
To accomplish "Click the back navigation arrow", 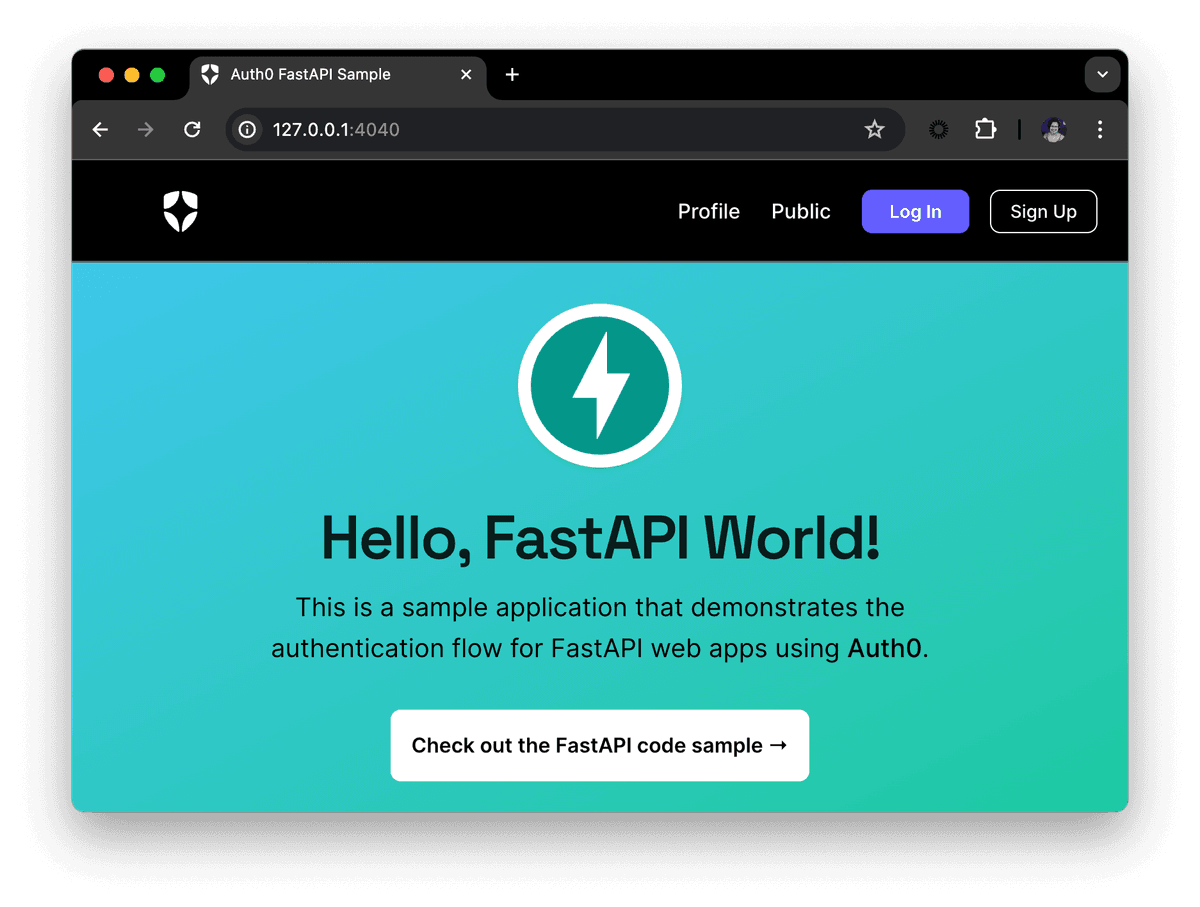I will point(99,129).
